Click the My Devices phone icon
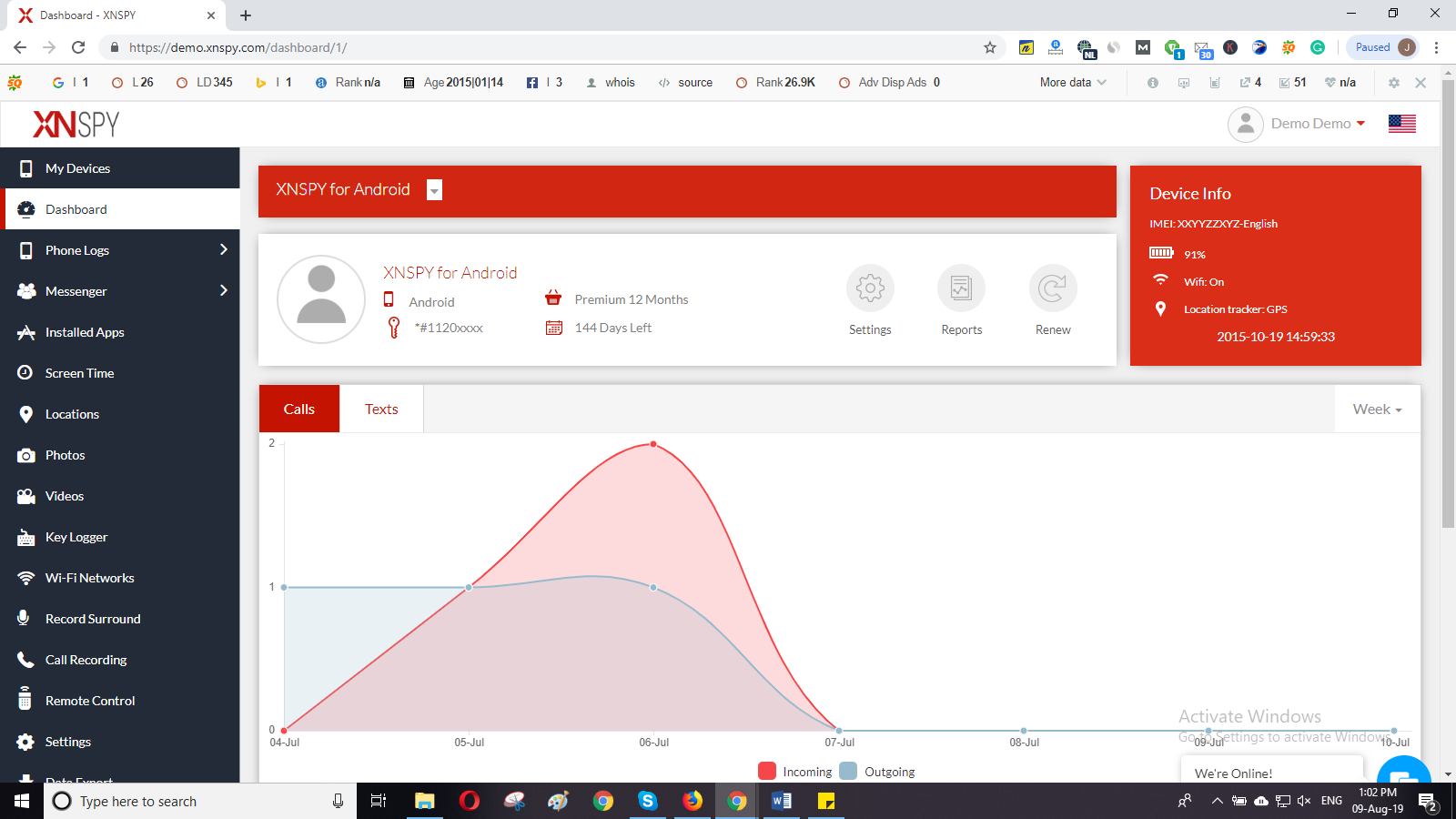1456x819 pixels. pos(25,168)
